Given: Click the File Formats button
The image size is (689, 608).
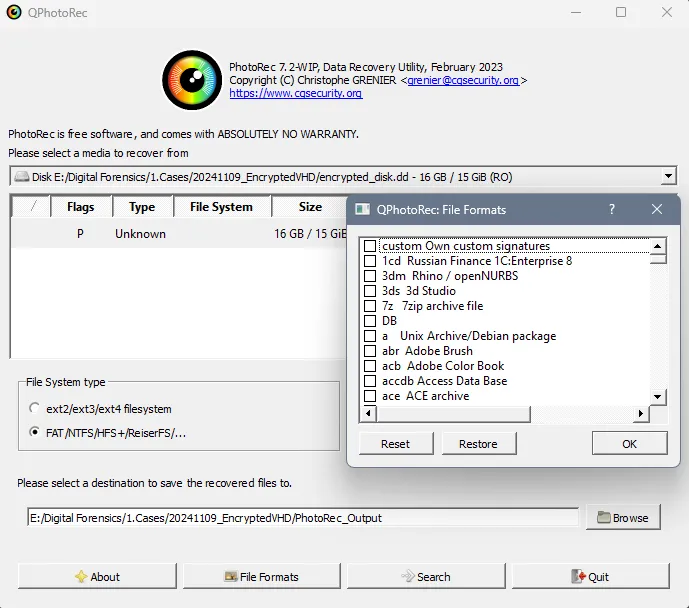Looking at the screenshot, I should click(262, 576).
